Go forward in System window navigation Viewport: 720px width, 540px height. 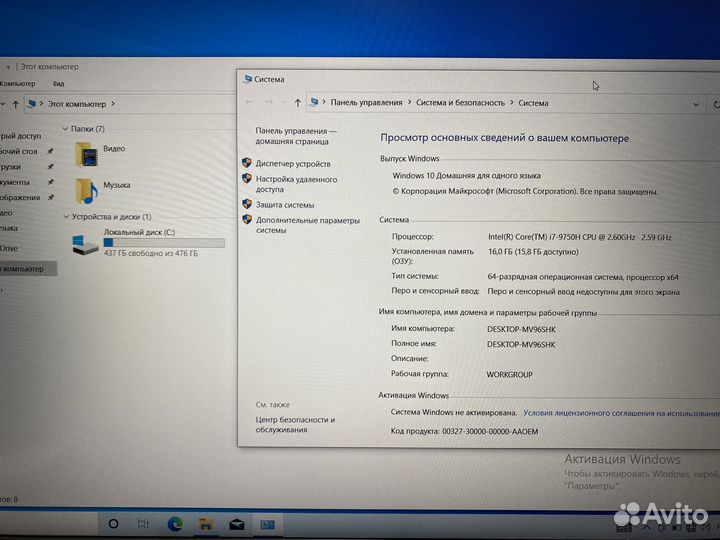tap(270, 102)
